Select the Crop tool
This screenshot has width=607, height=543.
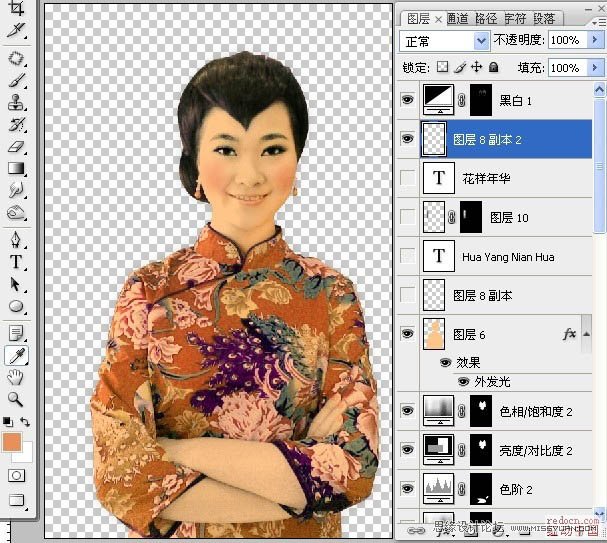(x=16, y=8)
